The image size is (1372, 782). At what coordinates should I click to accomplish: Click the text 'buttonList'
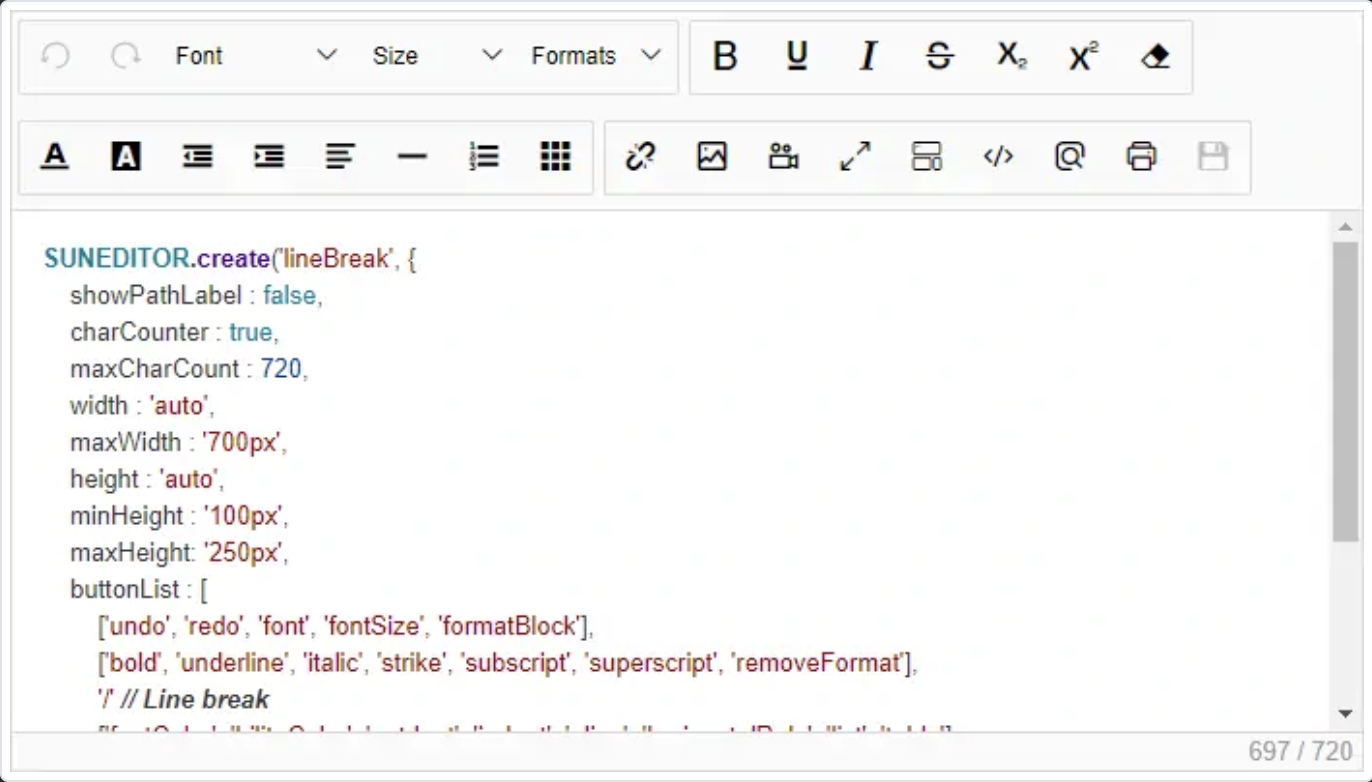[x=125, y=589]
